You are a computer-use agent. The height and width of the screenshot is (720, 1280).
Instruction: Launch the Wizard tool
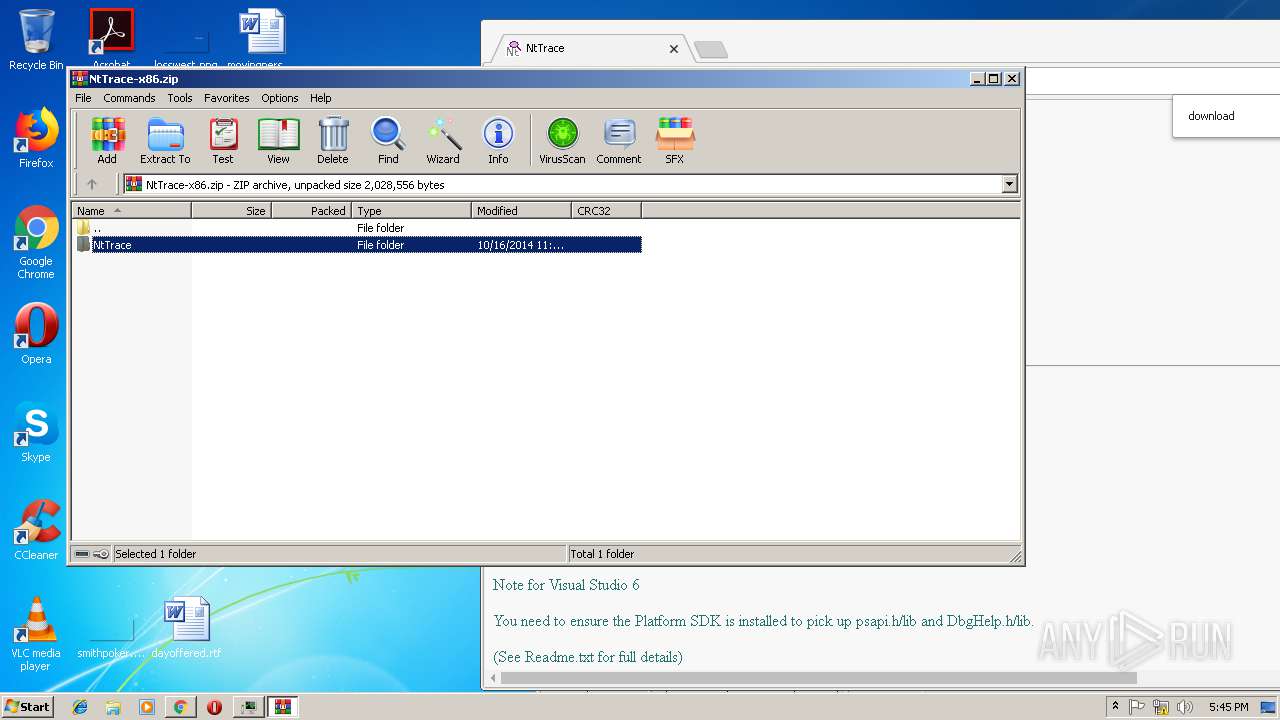click(x=443, y=140)
